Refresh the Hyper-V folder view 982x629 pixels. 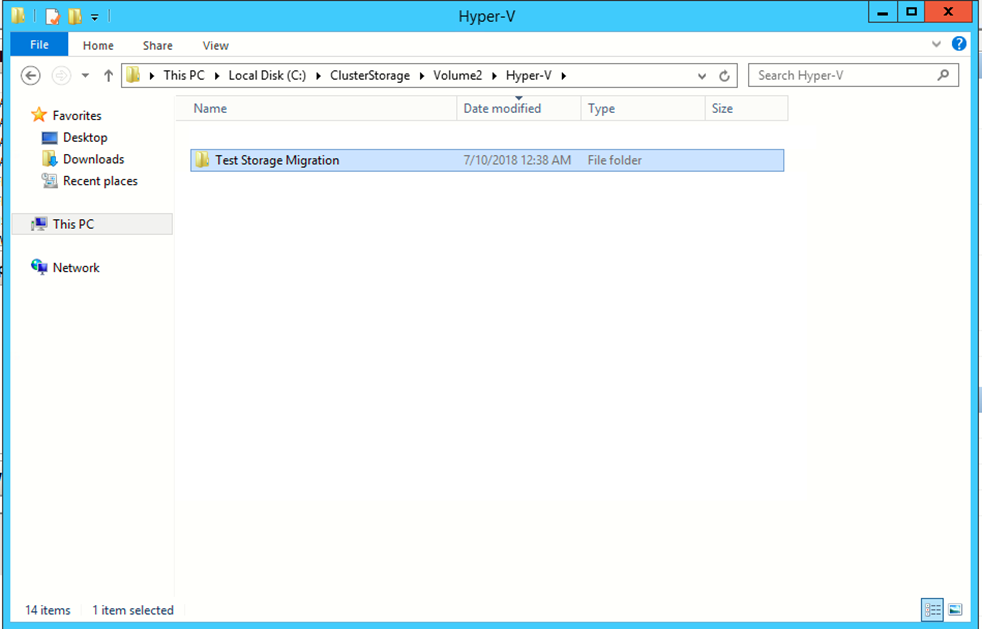click(x=725, y=76)
